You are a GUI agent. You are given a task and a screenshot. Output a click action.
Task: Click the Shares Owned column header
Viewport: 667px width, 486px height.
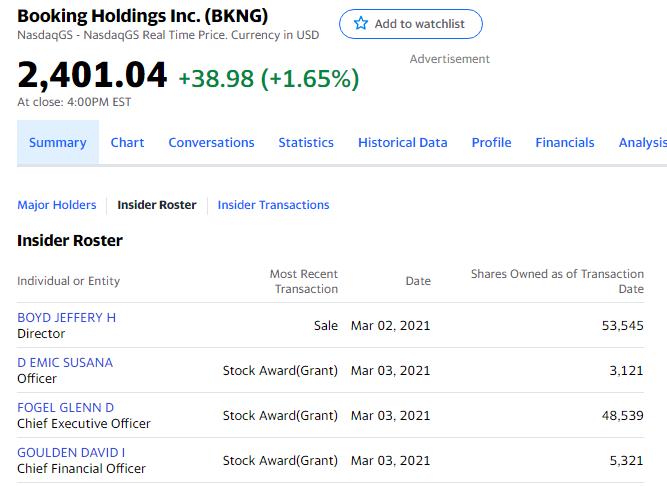point(557,281)
